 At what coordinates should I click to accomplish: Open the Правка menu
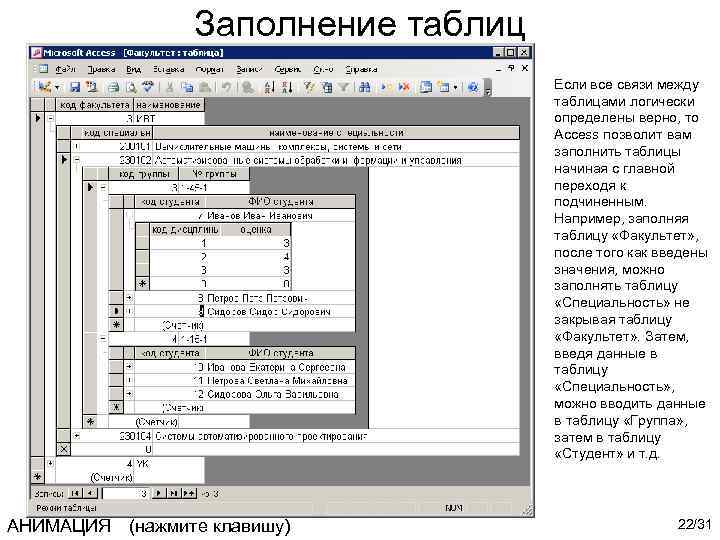(101, 69)
